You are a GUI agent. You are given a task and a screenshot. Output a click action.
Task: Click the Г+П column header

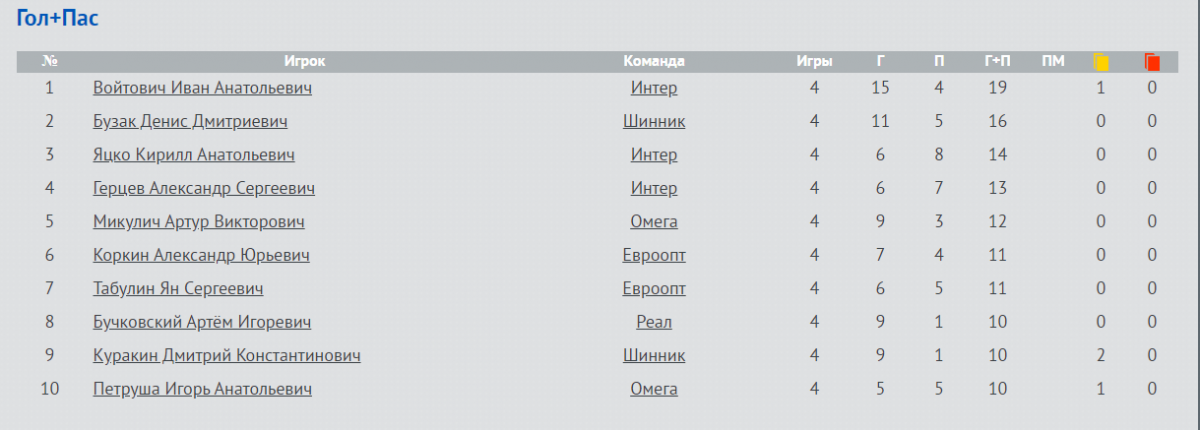point(997,61)
